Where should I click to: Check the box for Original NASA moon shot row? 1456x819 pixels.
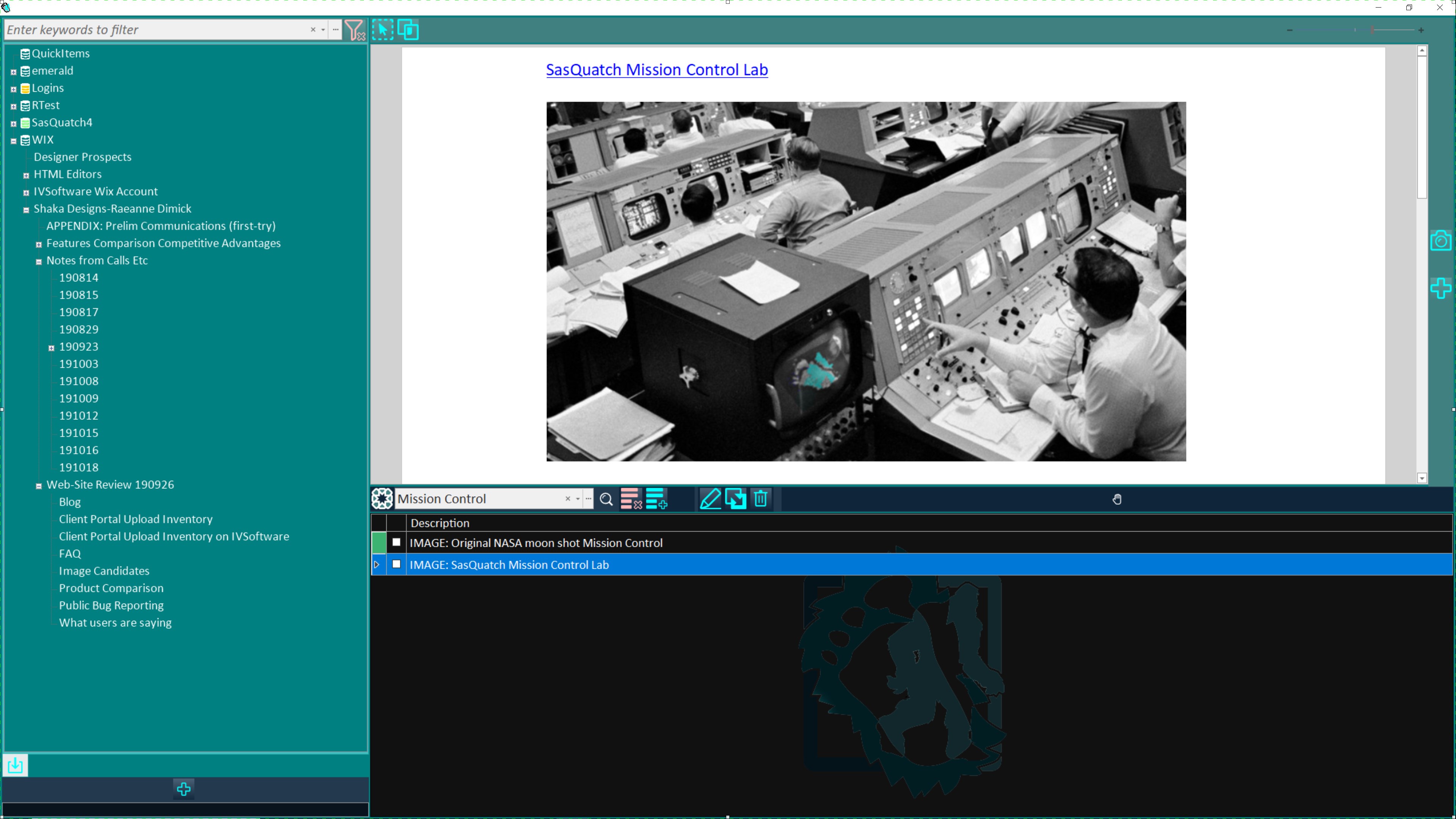pyautogui.click(x=396, y=542)
